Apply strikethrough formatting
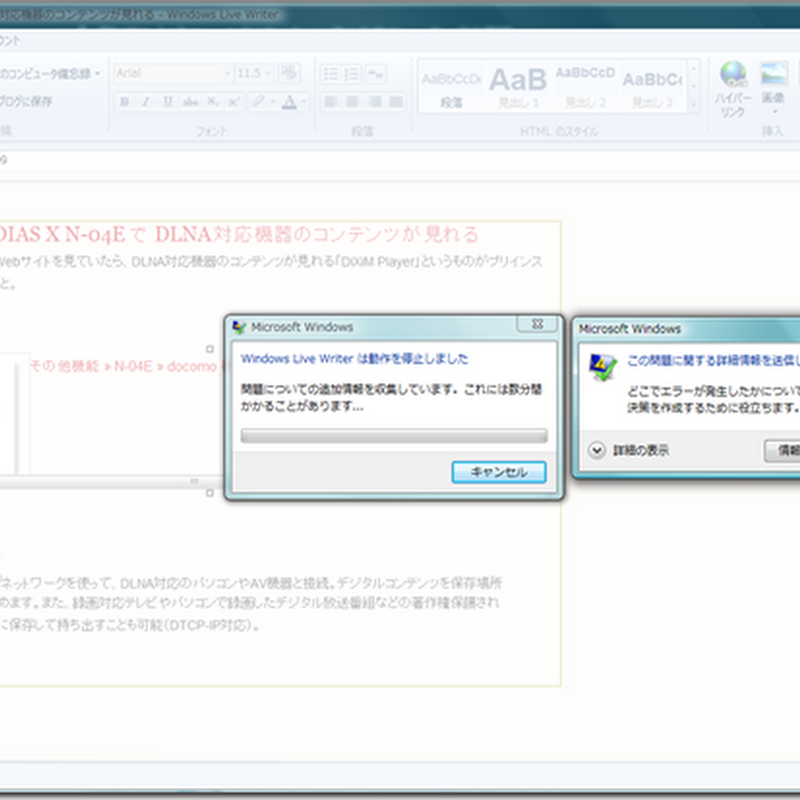 tap(190, 102)
